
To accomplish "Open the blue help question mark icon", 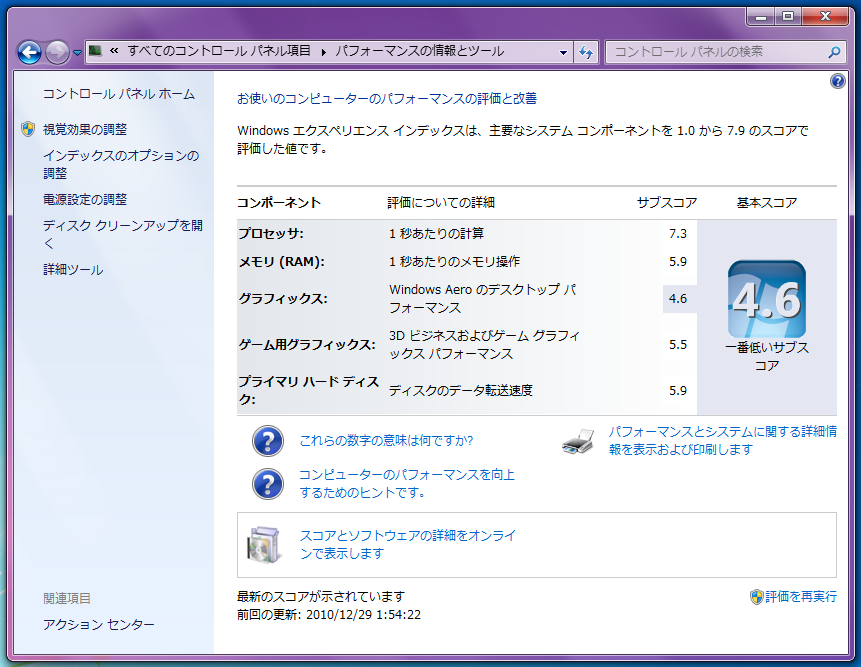I will click(837, 81).
